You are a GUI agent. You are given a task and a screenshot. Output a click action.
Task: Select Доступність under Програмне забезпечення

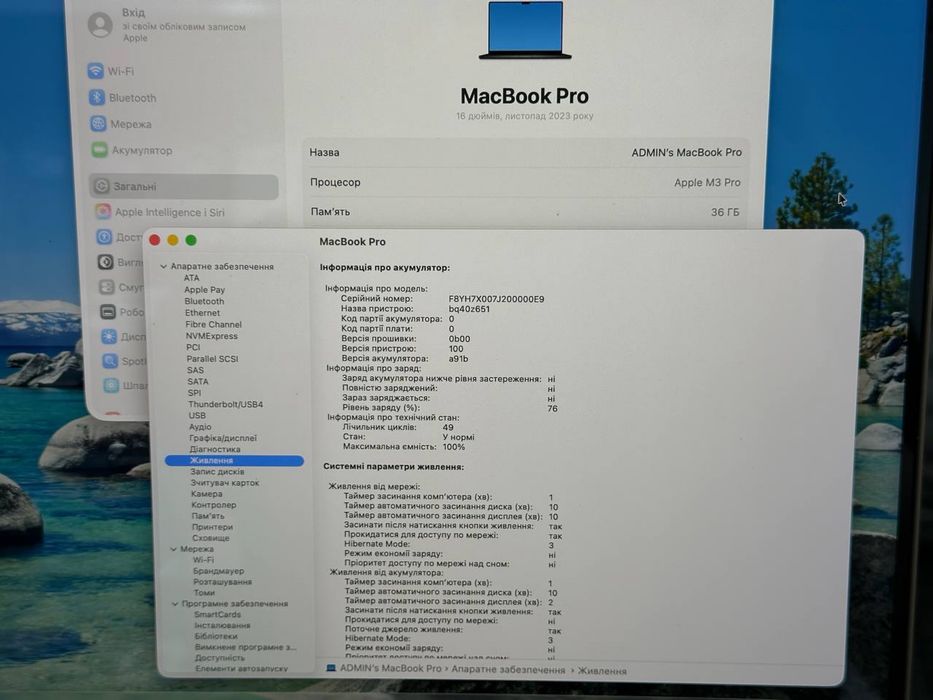pyautogui.click(x=220, y=658)
